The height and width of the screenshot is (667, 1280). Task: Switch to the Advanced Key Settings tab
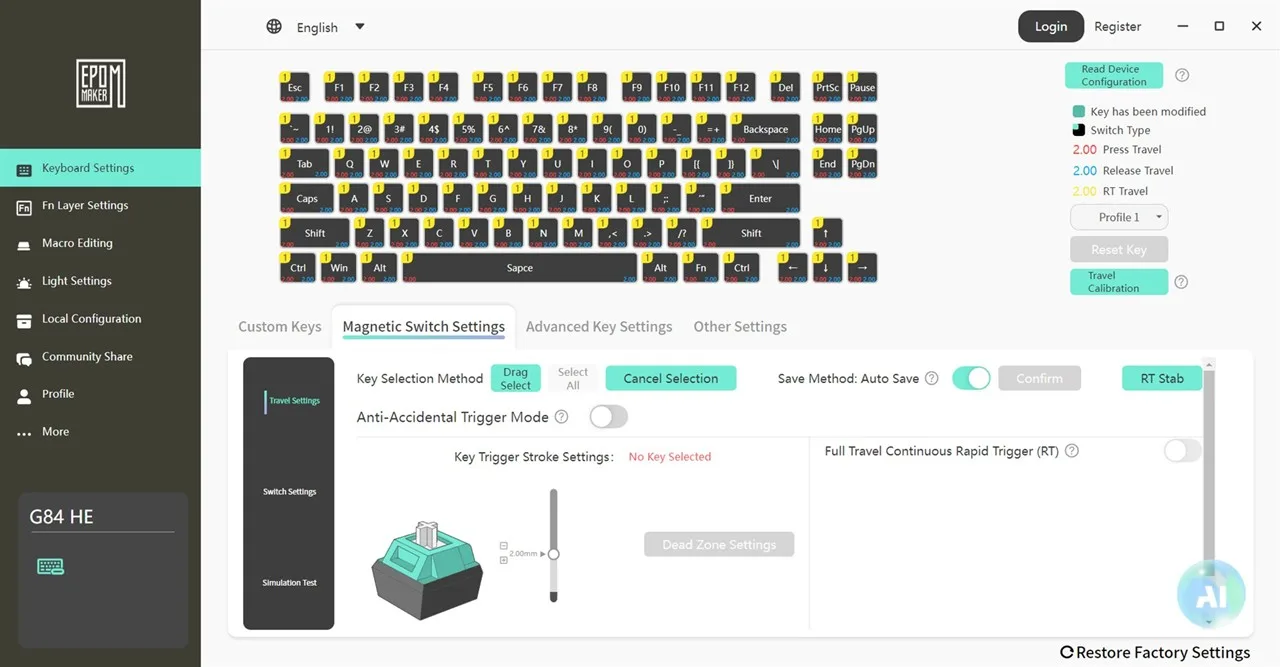pos(599,327)
